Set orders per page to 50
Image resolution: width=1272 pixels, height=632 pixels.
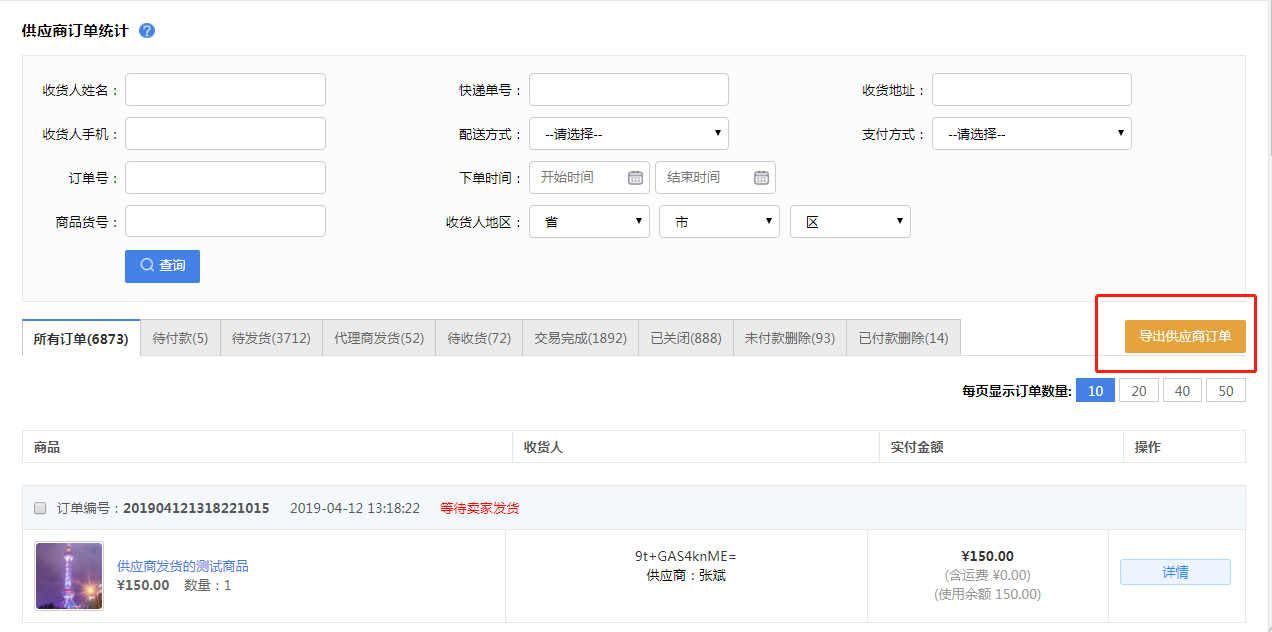(x=1225, y=391)
